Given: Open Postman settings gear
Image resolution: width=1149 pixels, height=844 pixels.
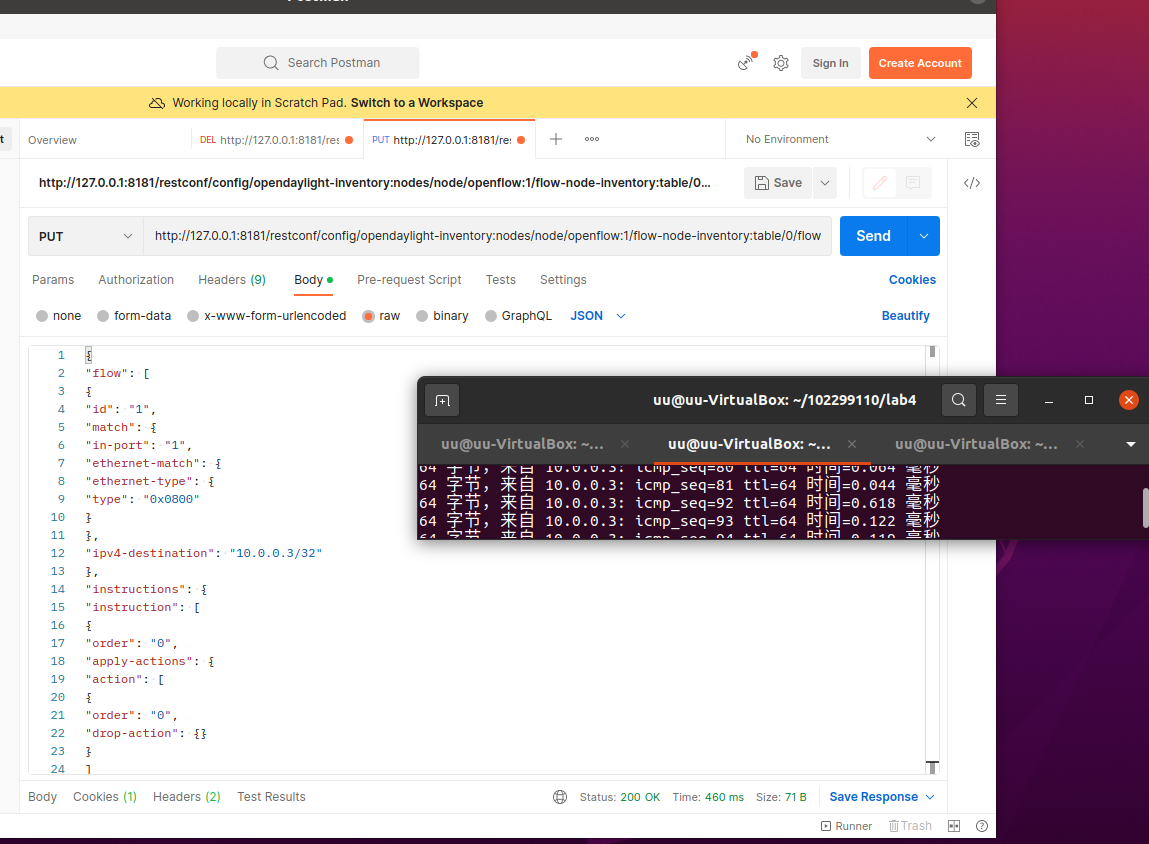Looking at the screenshot, I should click(781, 63).
